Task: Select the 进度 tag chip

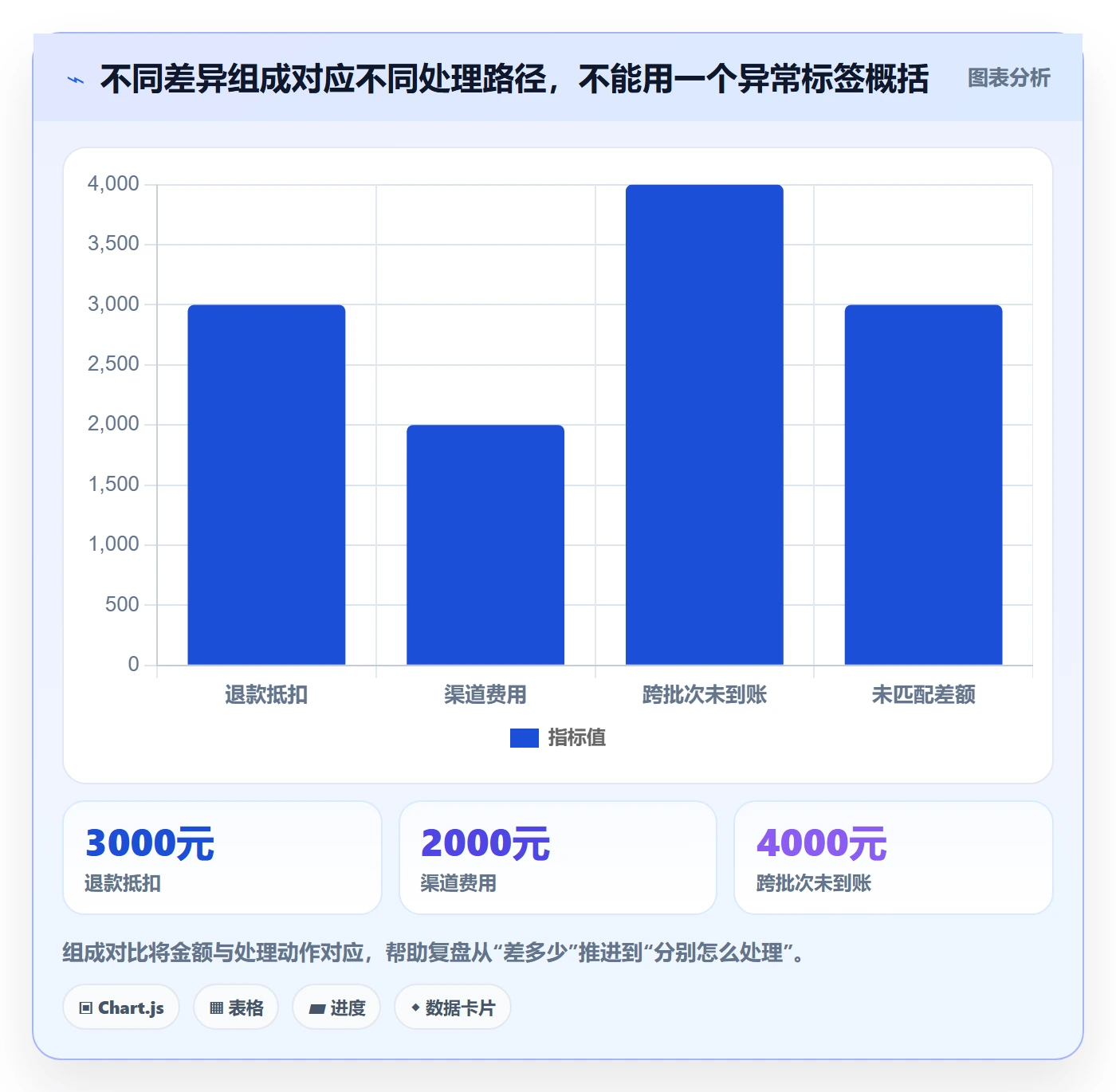Action: [x=336, y=1008]
